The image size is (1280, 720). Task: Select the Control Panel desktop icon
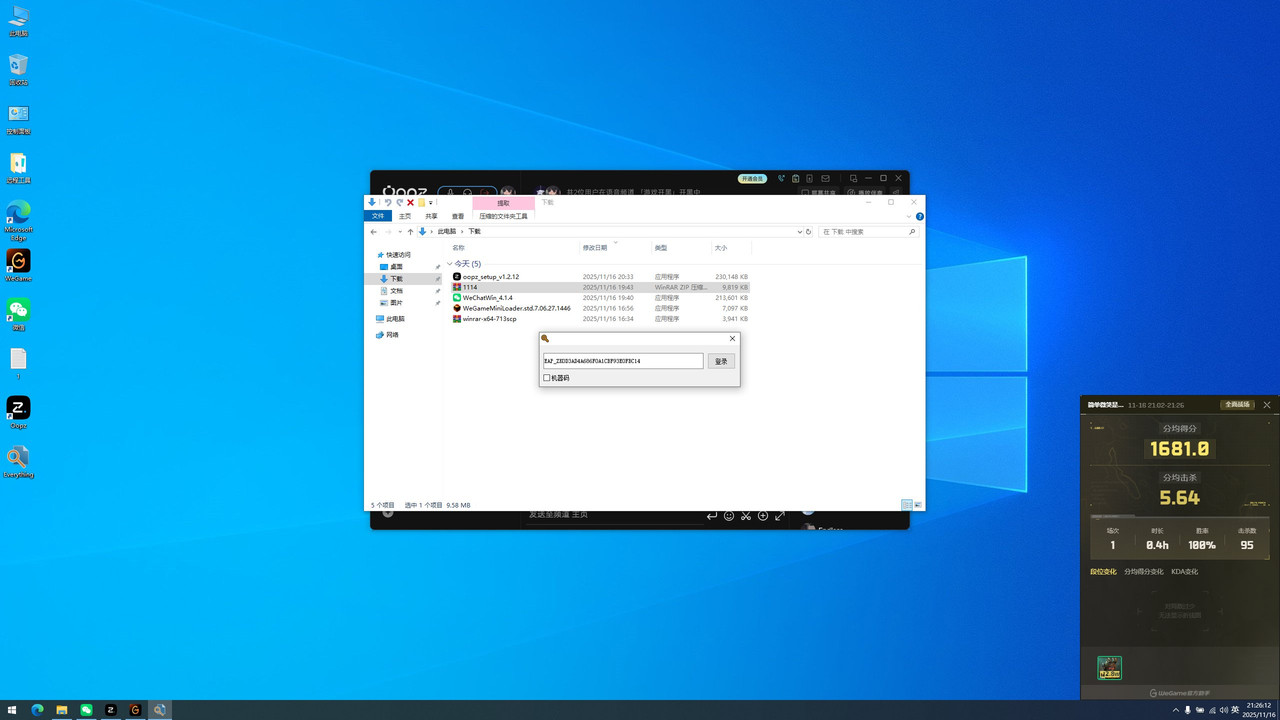pyautogui.click(x=18, y=118)
